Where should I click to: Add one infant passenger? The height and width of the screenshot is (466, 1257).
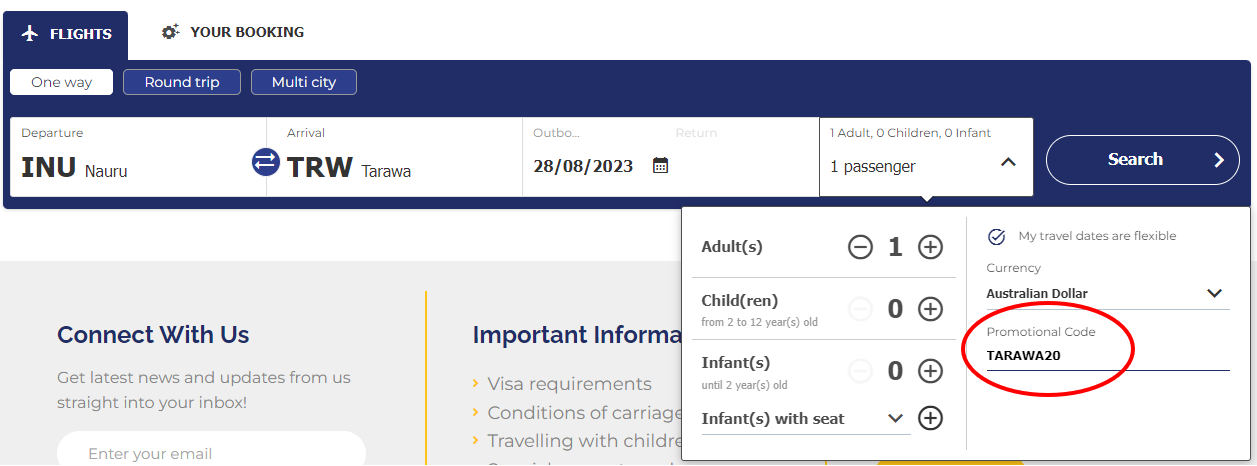pos(931,371)
